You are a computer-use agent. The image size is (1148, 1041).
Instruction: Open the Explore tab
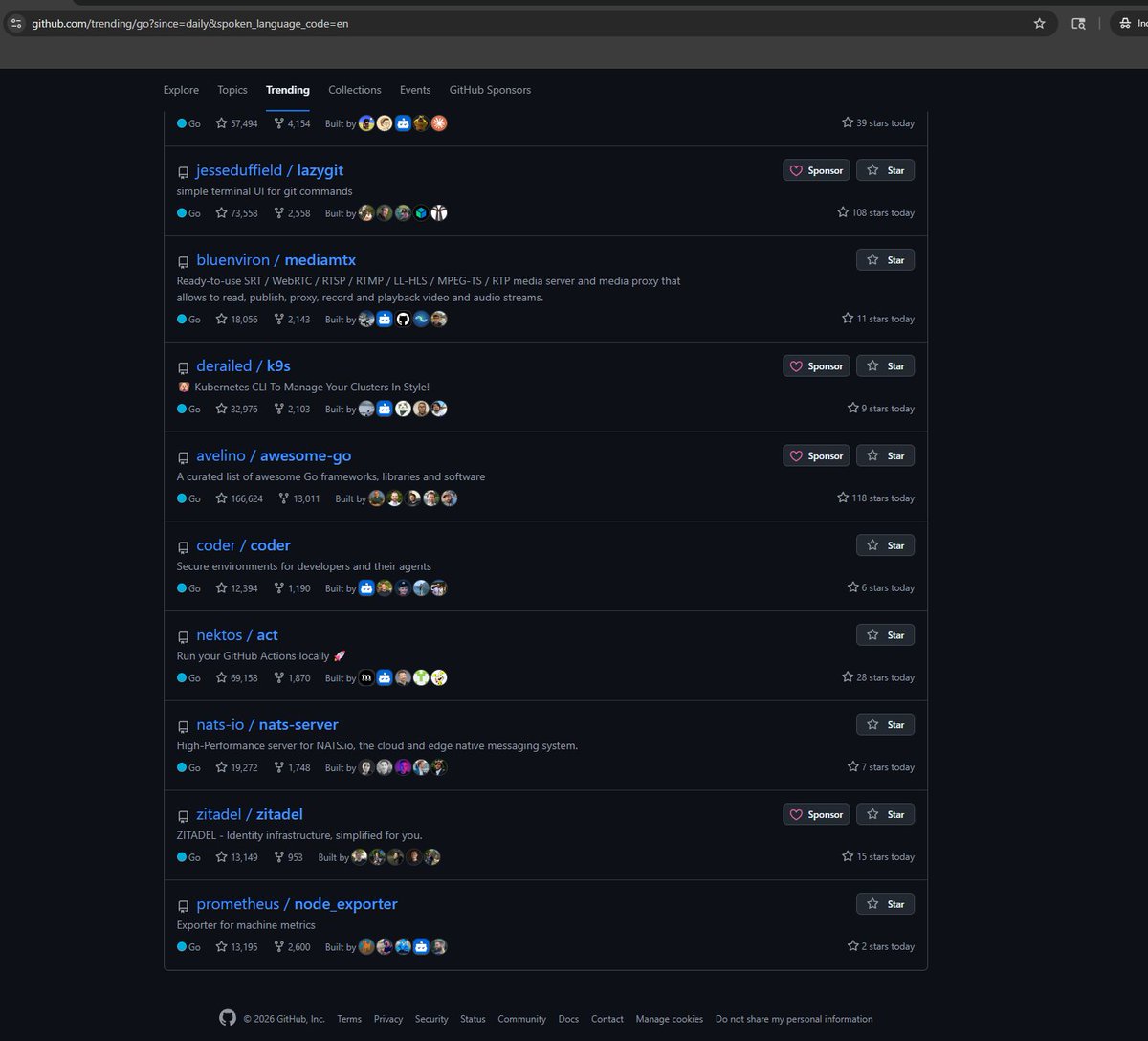click(181, 90)
